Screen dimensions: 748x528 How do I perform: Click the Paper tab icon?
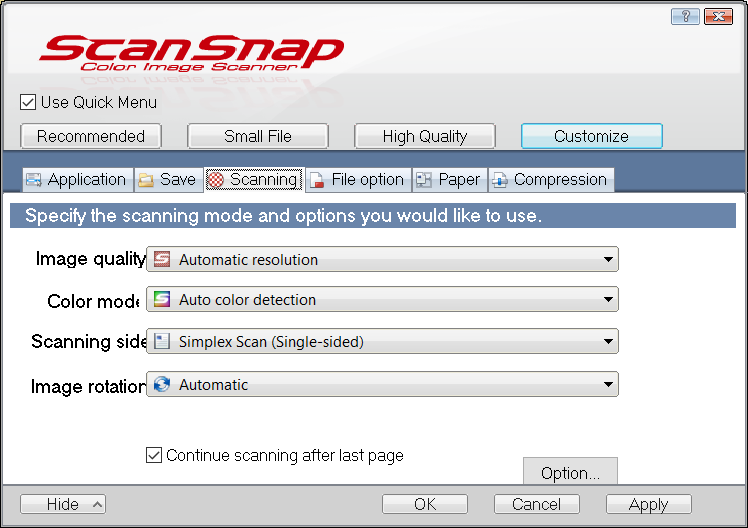tap(424, 180)
